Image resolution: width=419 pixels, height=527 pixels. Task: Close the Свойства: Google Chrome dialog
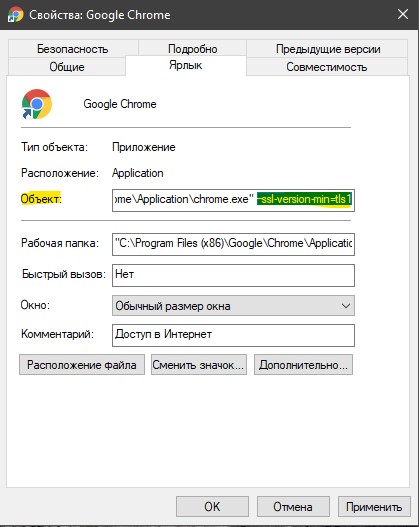(403, 14)
